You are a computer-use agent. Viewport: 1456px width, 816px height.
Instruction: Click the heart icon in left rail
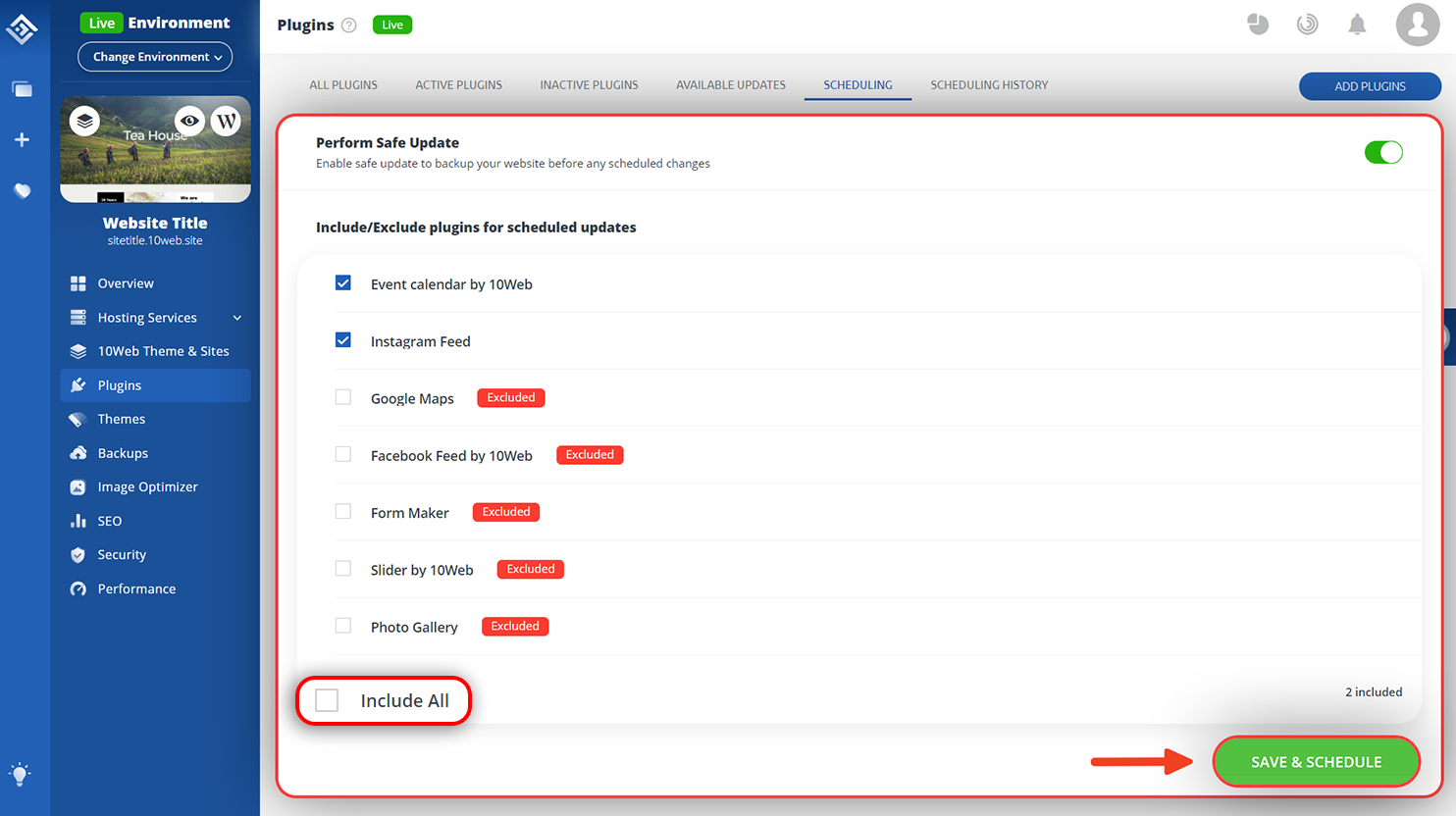pyautogui.click(x=22, y=191)
